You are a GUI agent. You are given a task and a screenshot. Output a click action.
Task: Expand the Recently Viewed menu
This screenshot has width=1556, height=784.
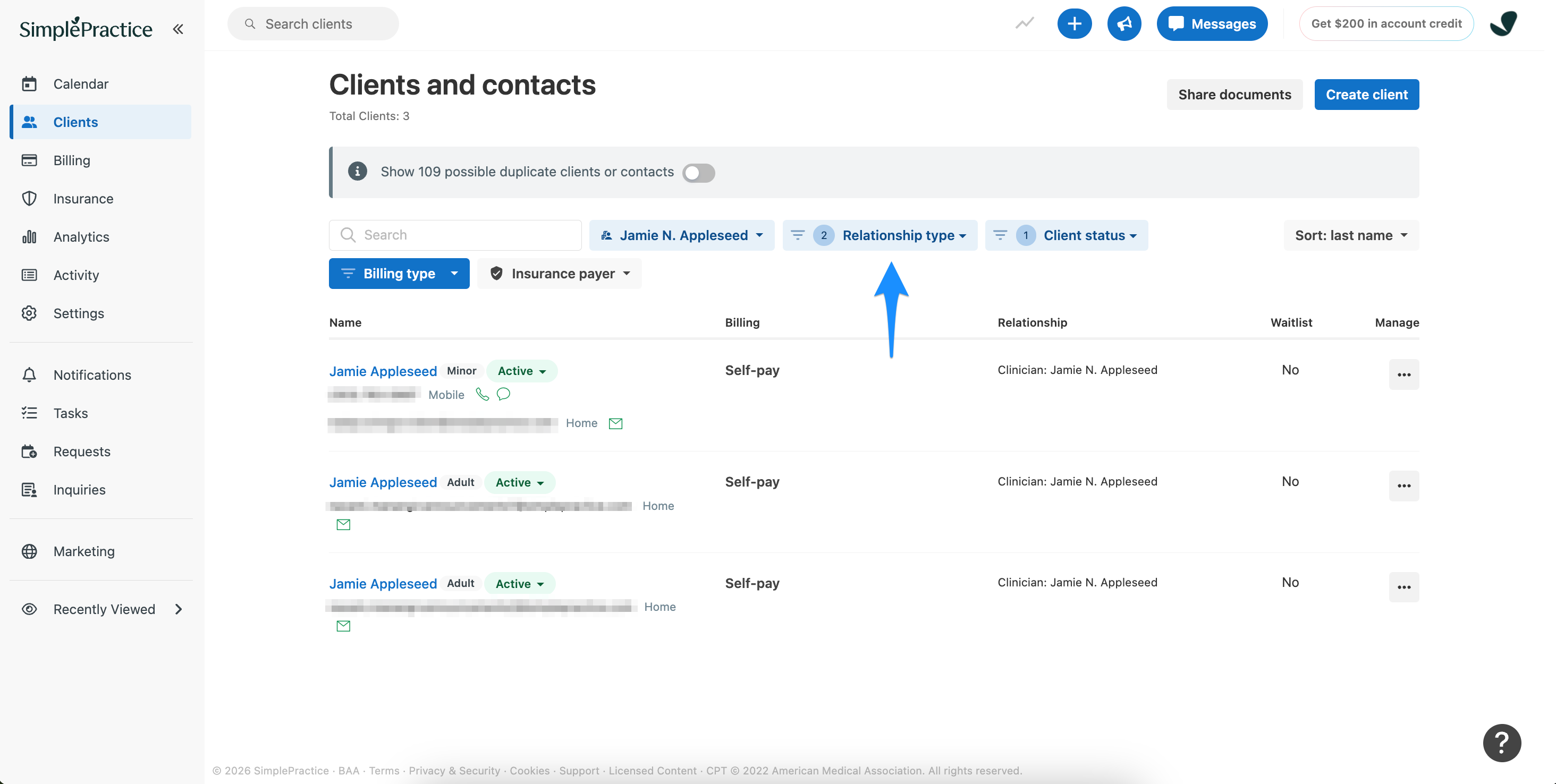click(101, 609)
